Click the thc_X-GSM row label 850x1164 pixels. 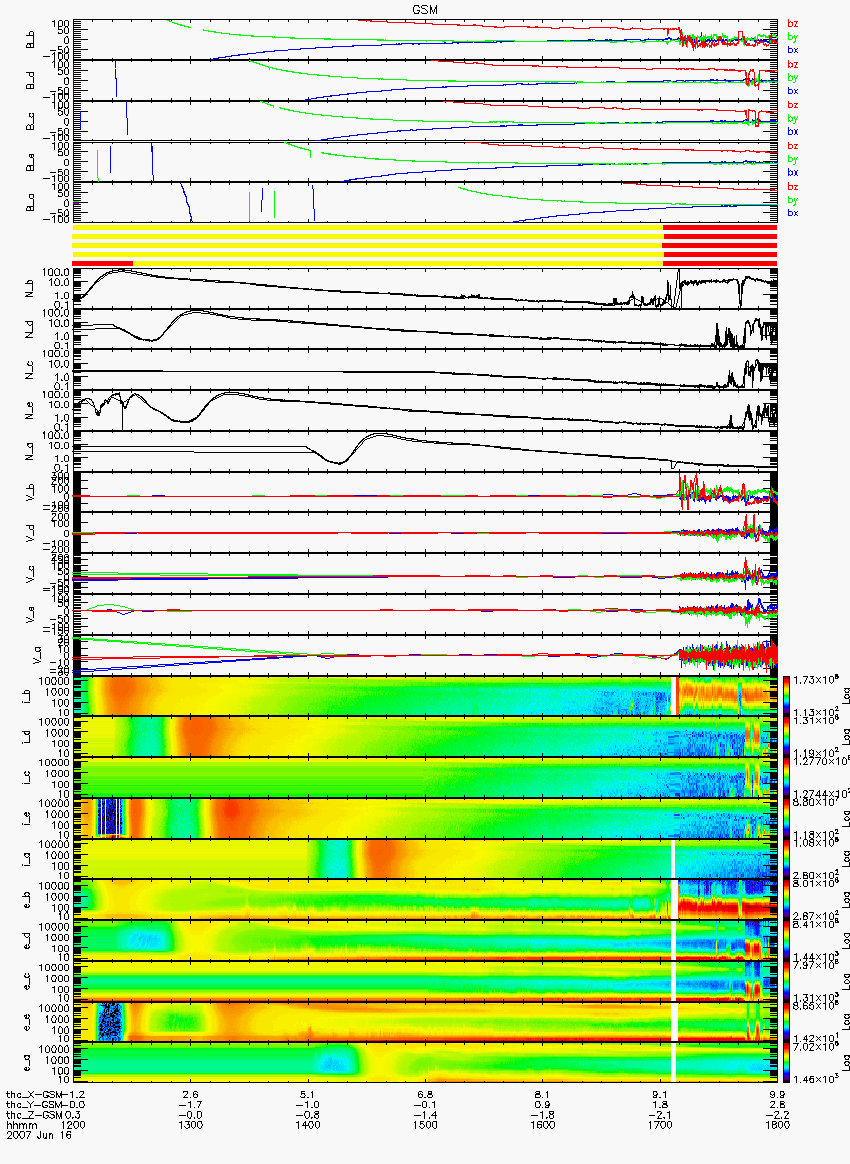[36, 1094]
